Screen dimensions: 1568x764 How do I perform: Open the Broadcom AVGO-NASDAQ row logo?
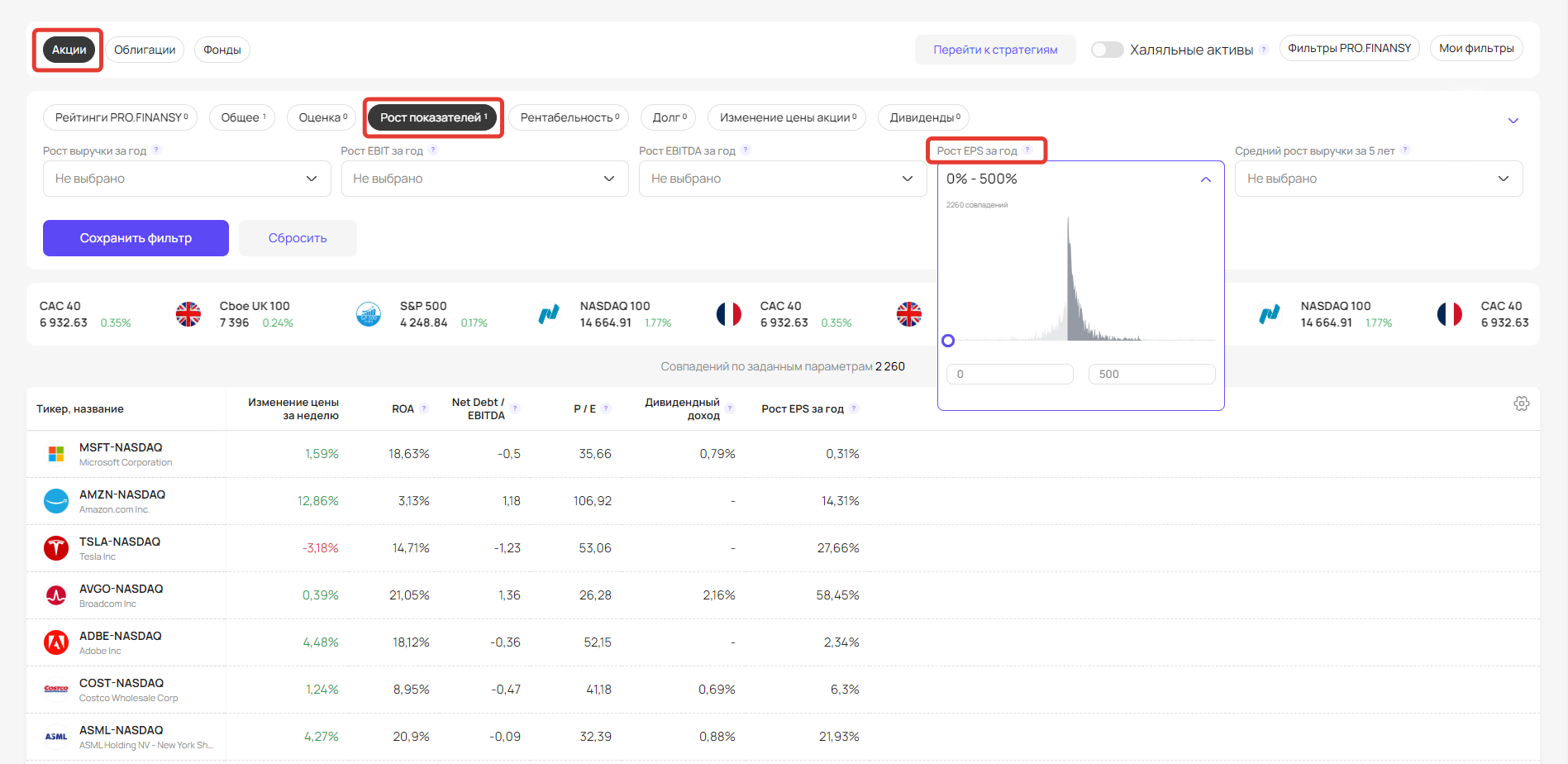(x=56, y=595)
